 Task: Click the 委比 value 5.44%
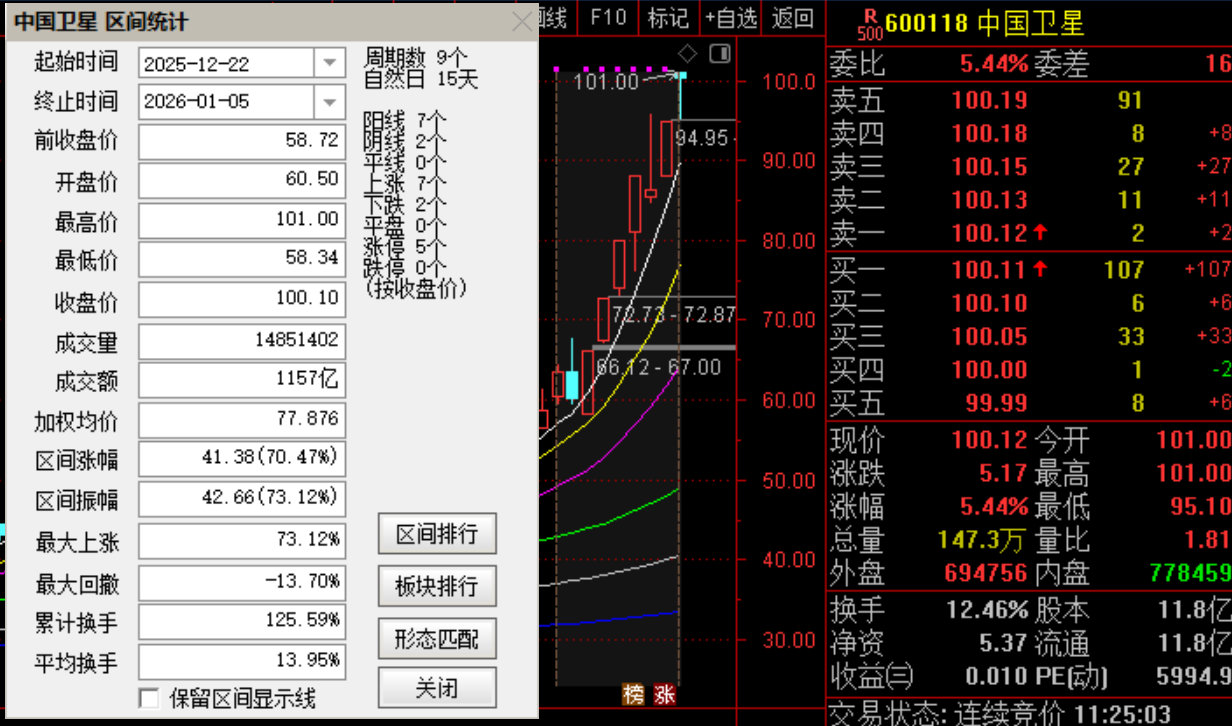point(994,64)
